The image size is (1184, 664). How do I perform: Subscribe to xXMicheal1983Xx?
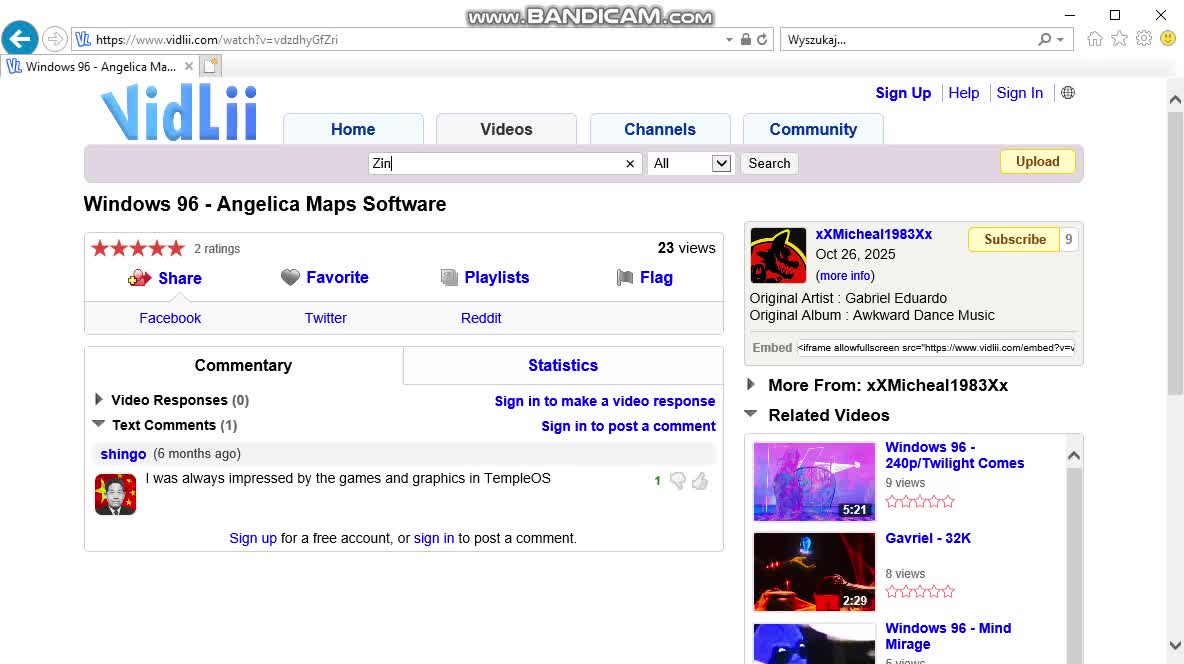(1014, 239)
